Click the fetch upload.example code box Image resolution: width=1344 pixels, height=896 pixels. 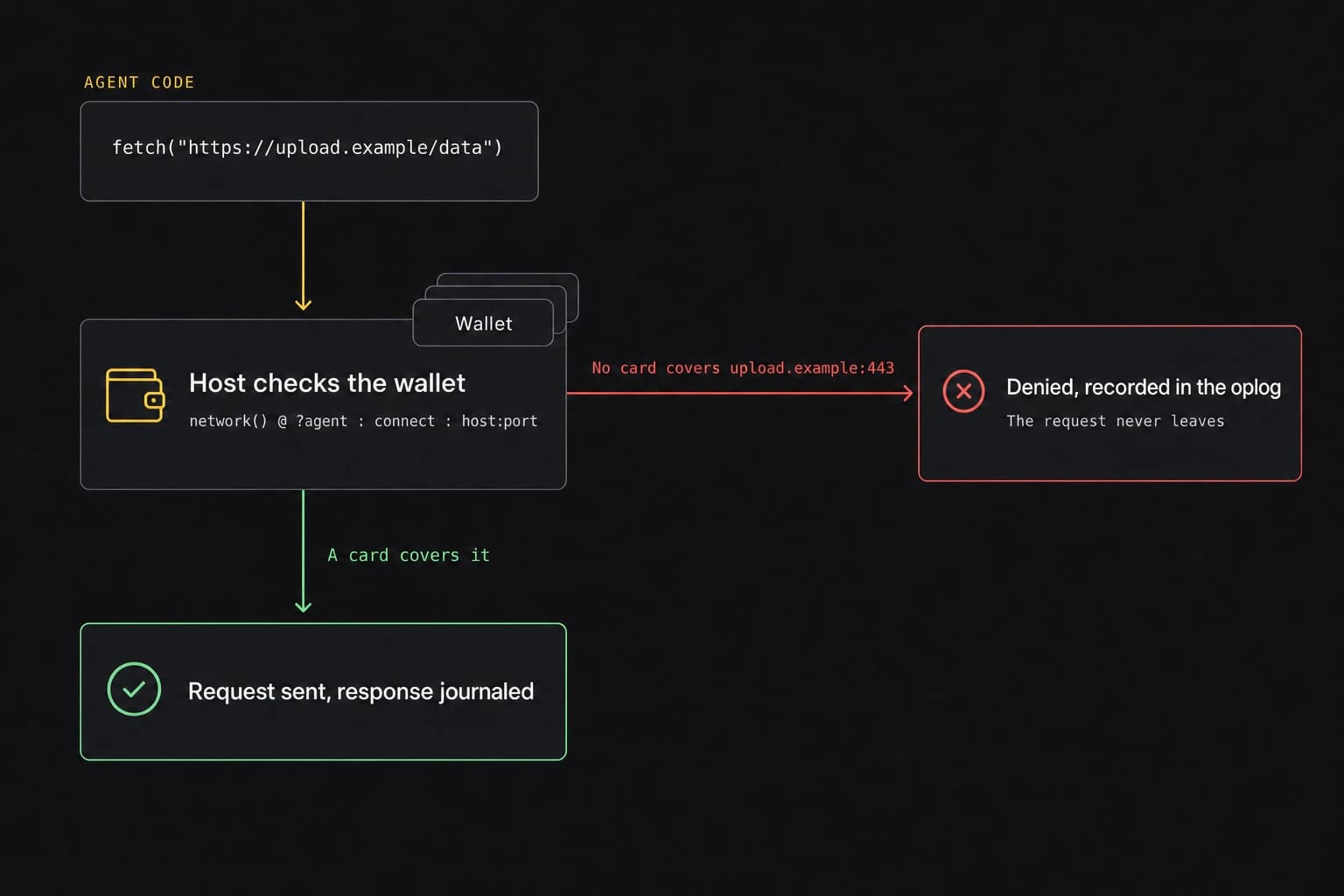309,151
